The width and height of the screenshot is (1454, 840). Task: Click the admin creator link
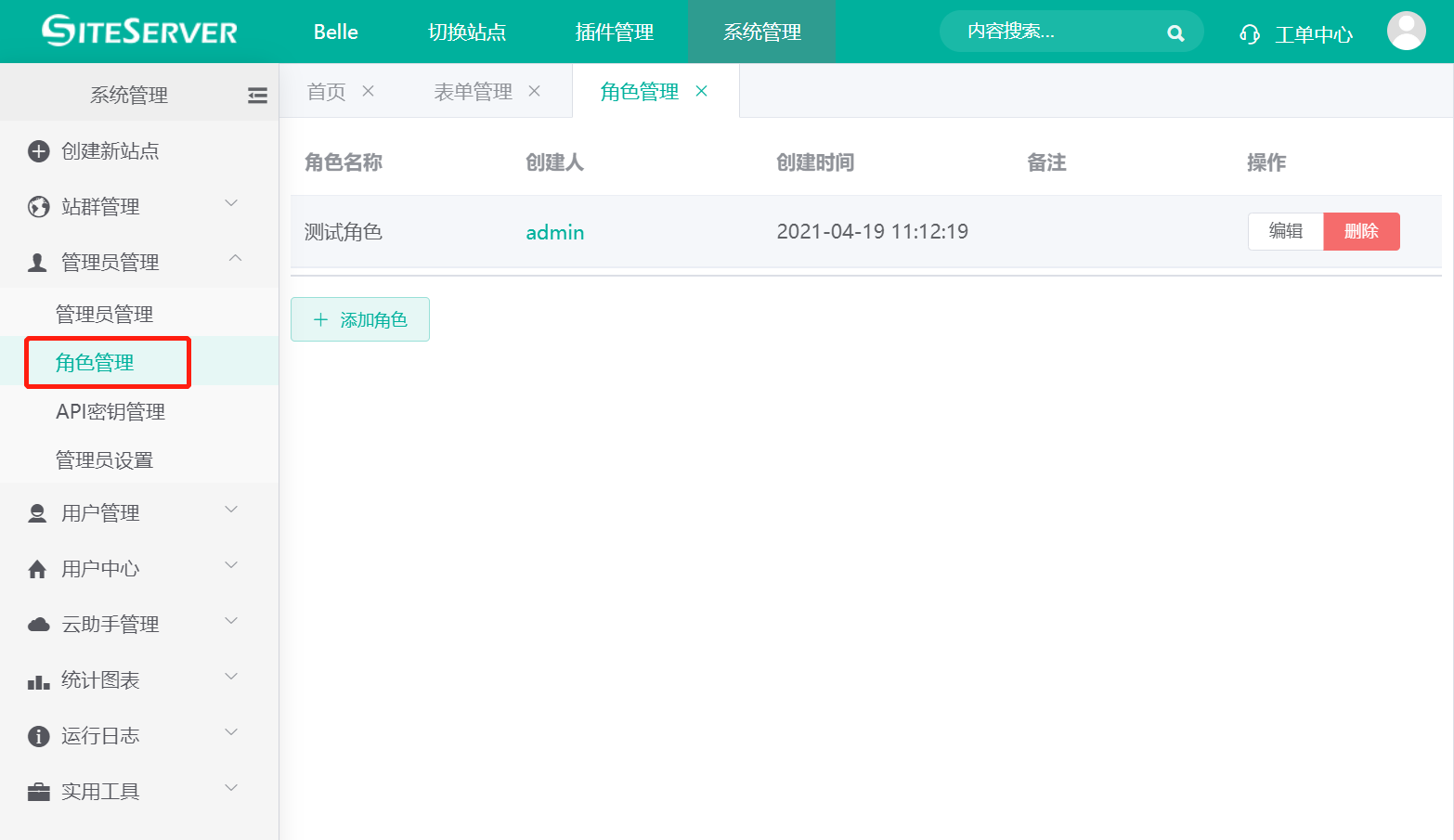point(554,232)
